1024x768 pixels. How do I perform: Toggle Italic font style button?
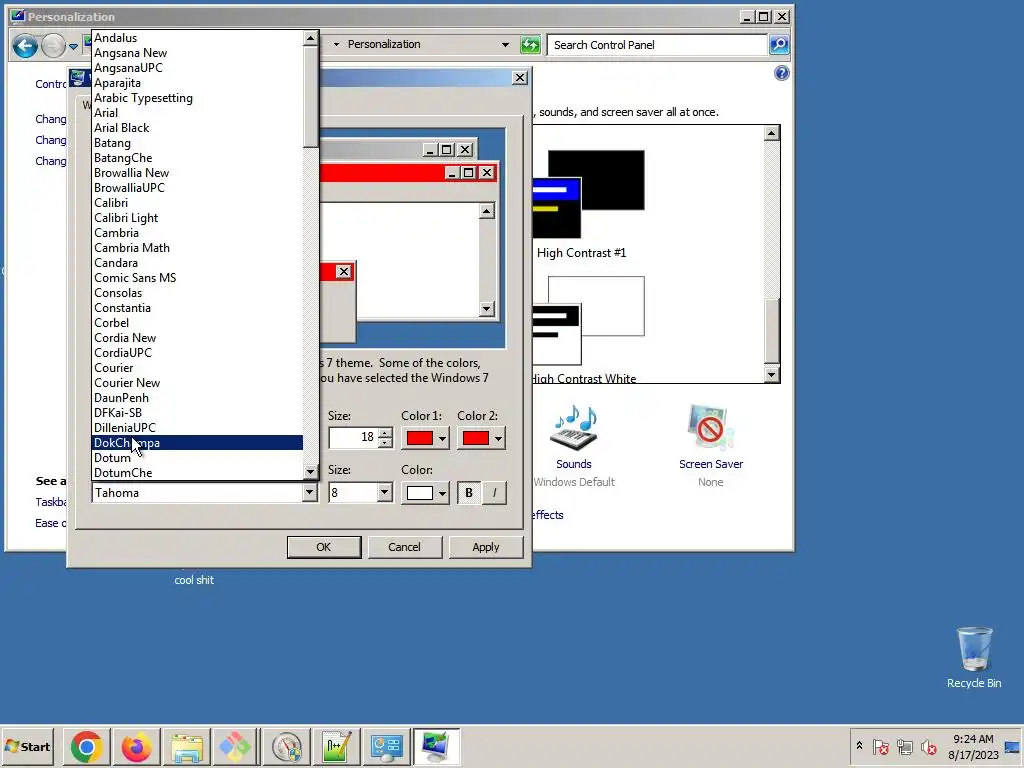point(494,493)
